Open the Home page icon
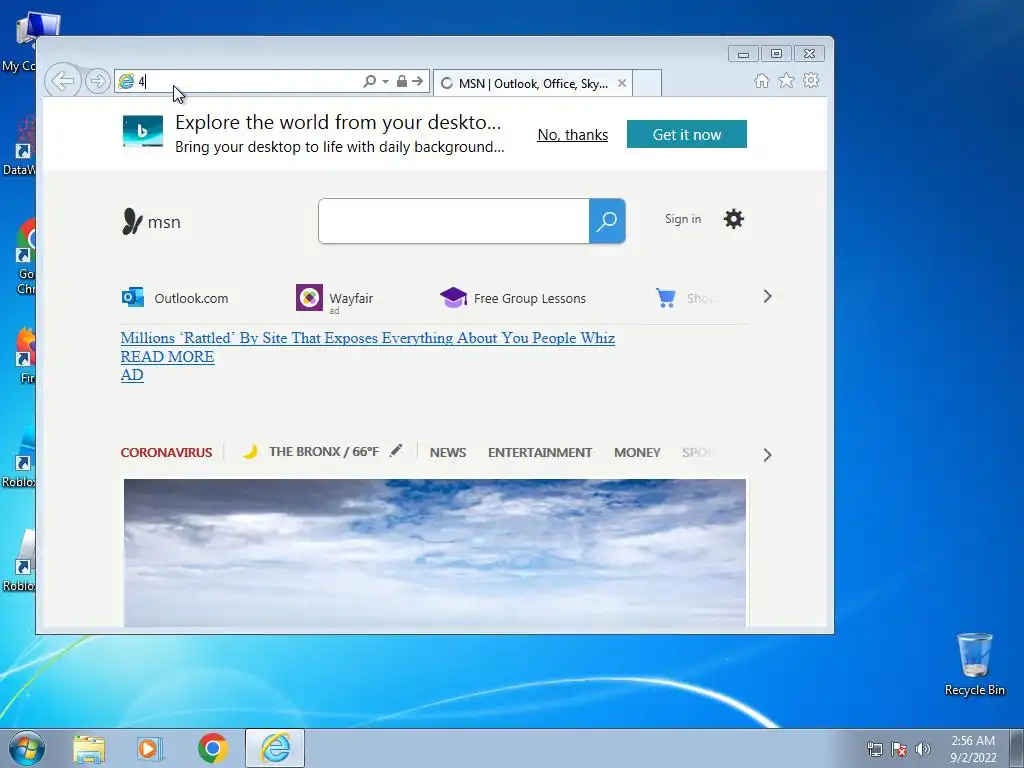Screen dimensions: 1024x768 click(761, 80)
